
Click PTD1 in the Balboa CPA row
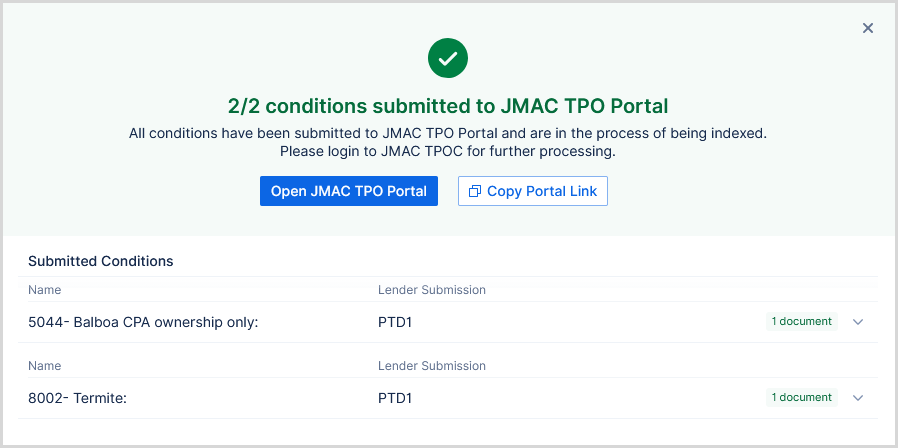[395, 322]
